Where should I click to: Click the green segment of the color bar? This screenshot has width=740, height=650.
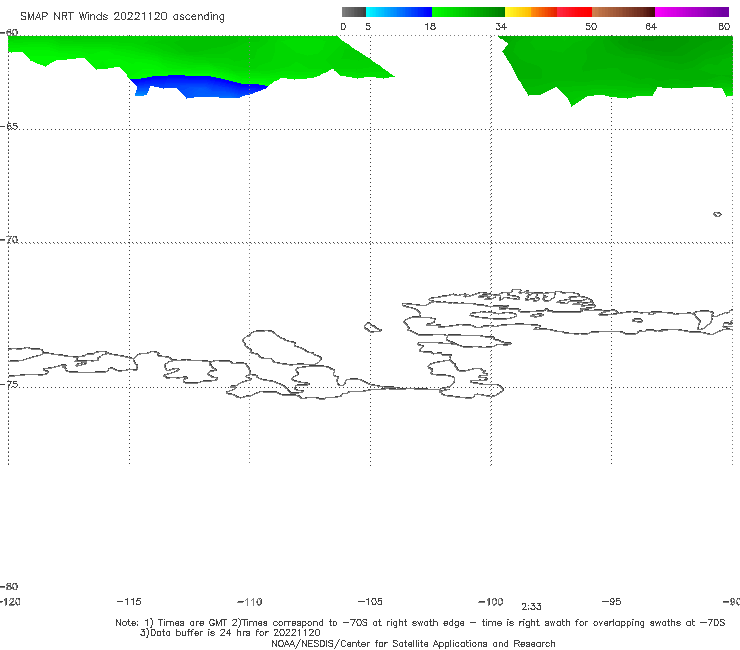click(x=468, y=12)
